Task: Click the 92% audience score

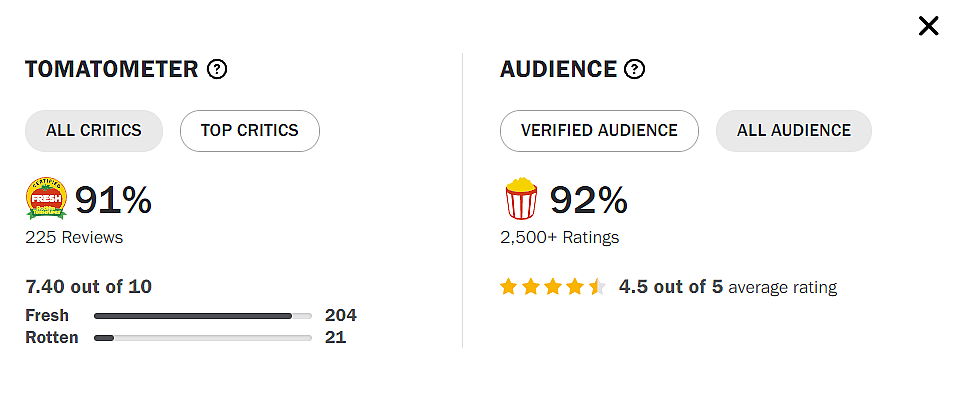Action: 588,200
